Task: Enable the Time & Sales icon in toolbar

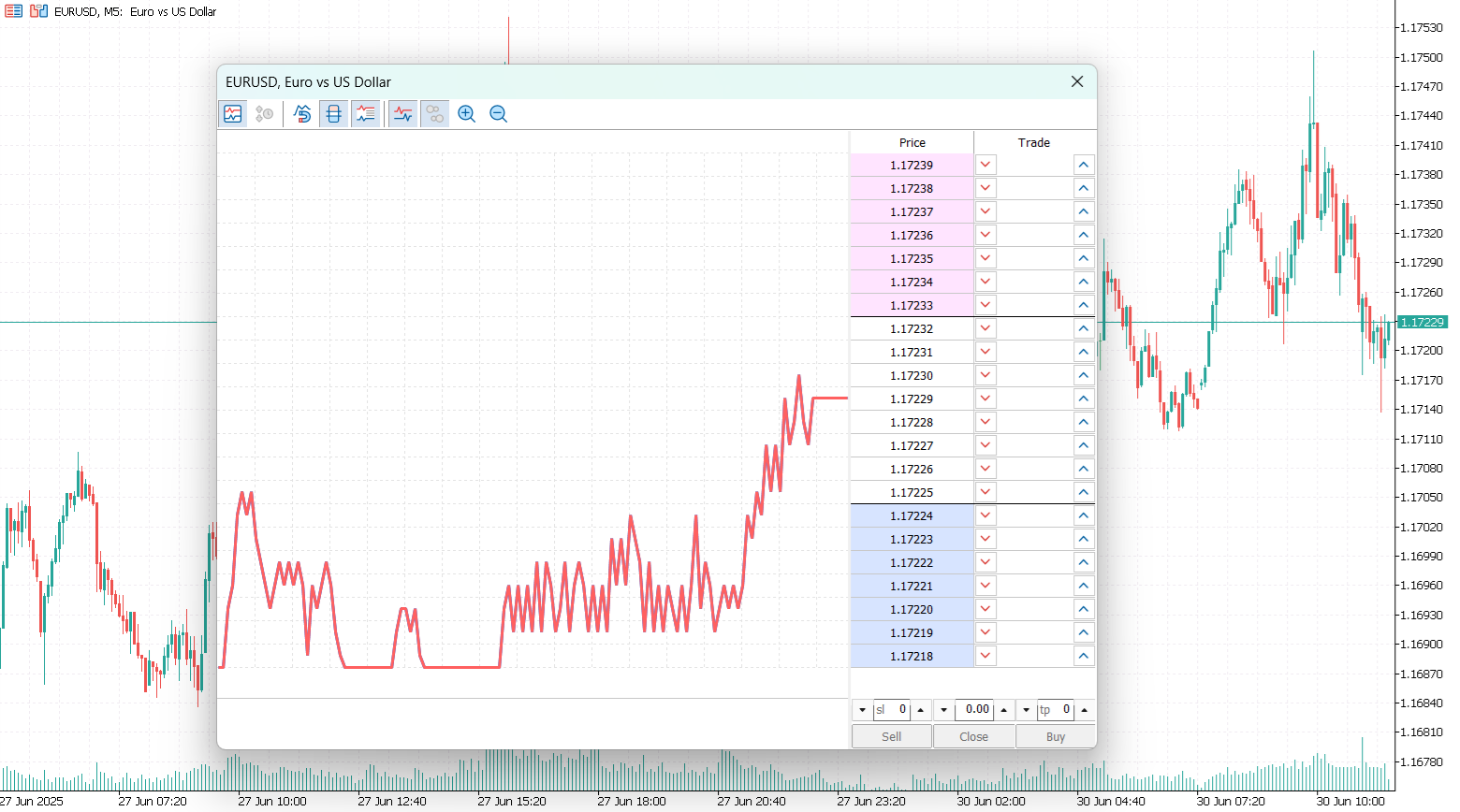Action: click(264, 113)
